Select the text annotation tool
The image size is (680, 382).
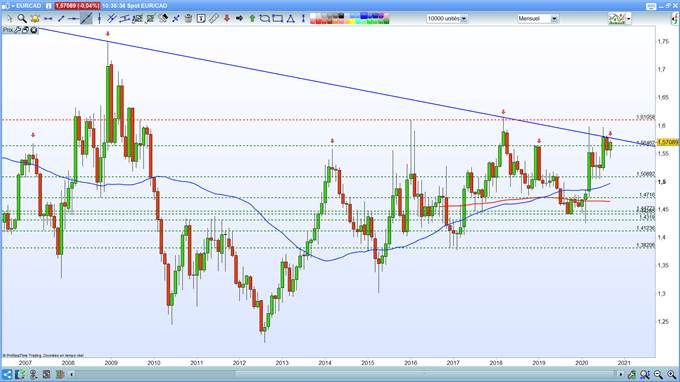click(x=201, y=19)
